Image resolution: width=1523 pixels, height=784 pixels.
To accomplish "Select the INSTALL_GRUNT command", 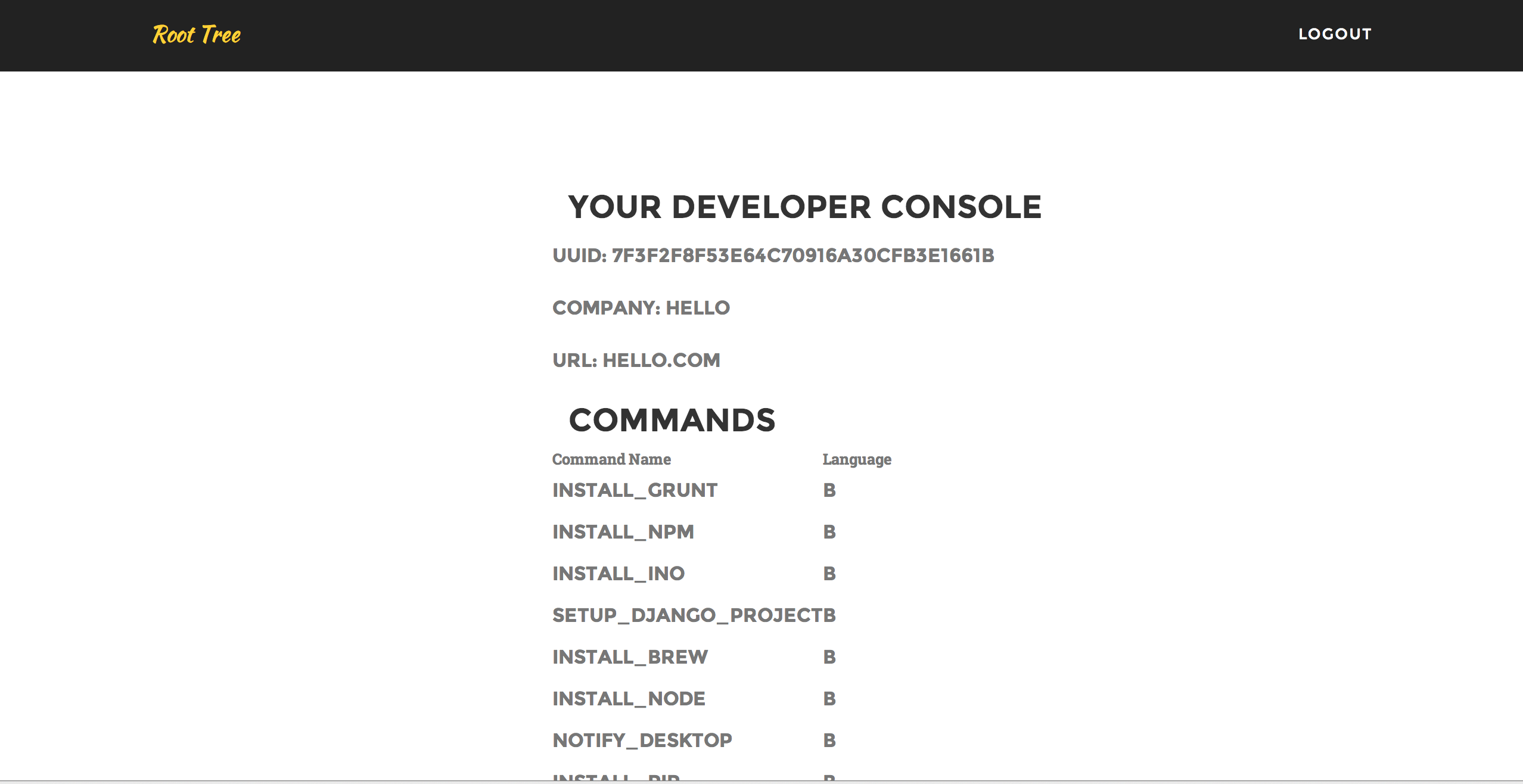I will point(635,490).
